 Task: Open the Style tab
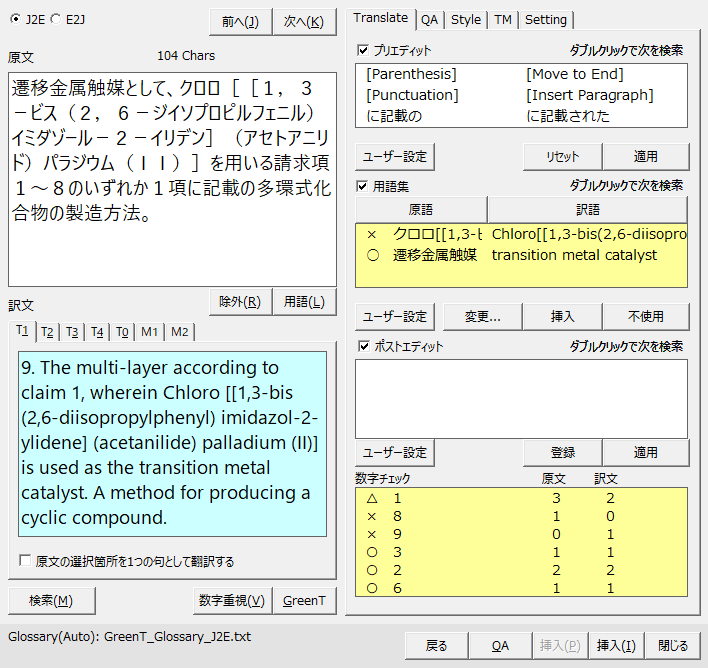[465, 19]
